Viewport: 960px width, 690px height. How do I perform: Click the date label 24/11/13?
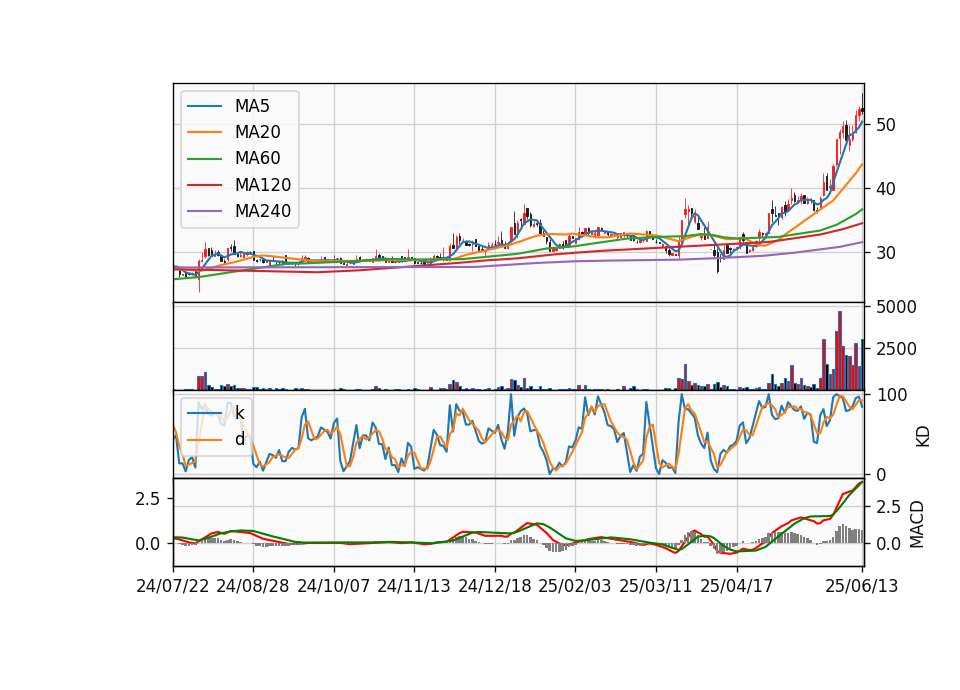[x=414, y=586]
